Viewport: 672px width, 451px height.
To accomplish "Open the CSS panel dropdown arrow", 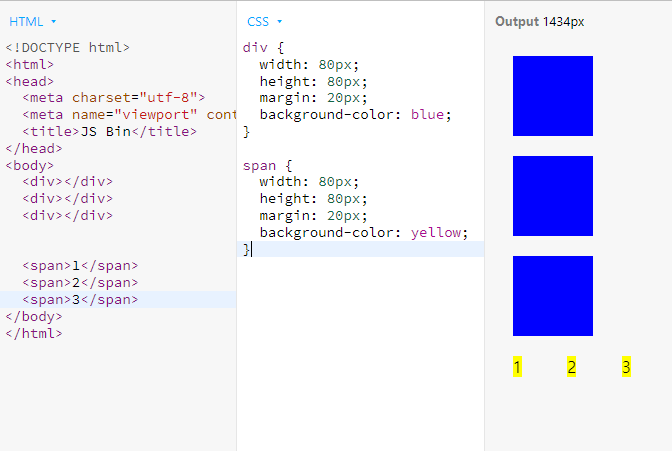I will [x=279, y=21].
